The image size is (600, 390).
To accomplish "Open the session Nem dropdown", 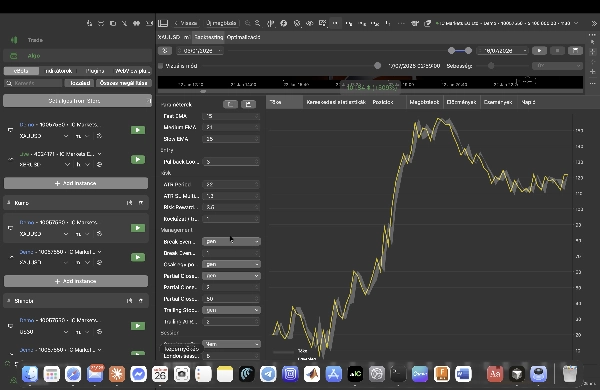I will (x=231, y=344).
